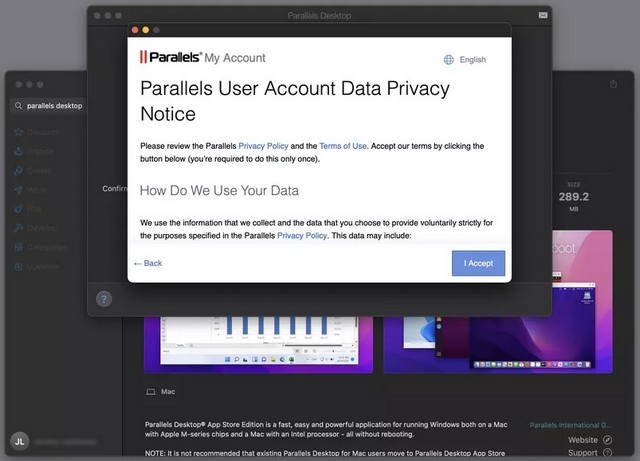This screenshot has width=640, height=461.
Task: Click the help question mark icon
Action: 104,298
